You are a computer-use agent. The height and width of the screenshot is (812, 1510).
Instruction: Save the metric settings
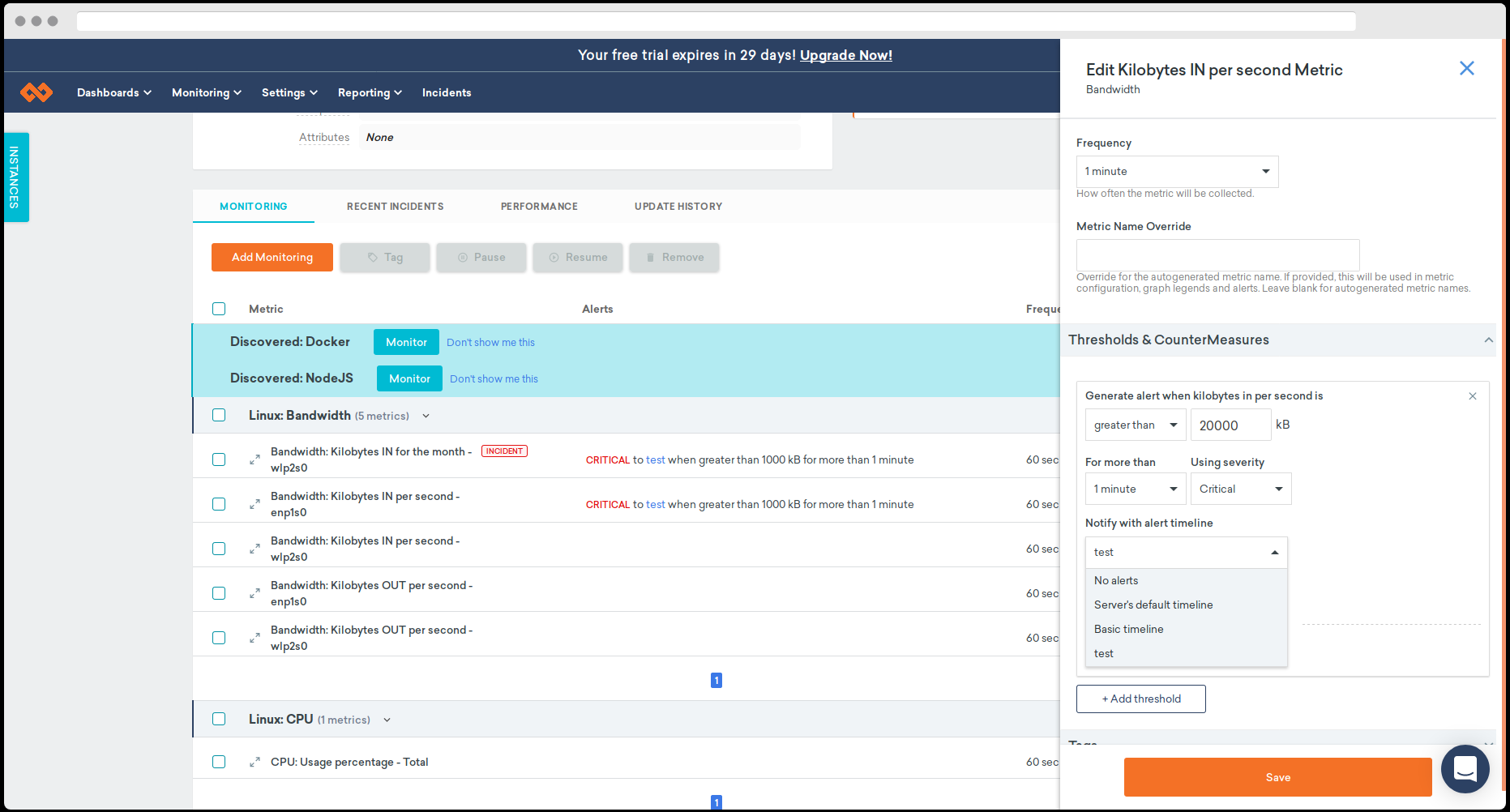coord(1277,777)
